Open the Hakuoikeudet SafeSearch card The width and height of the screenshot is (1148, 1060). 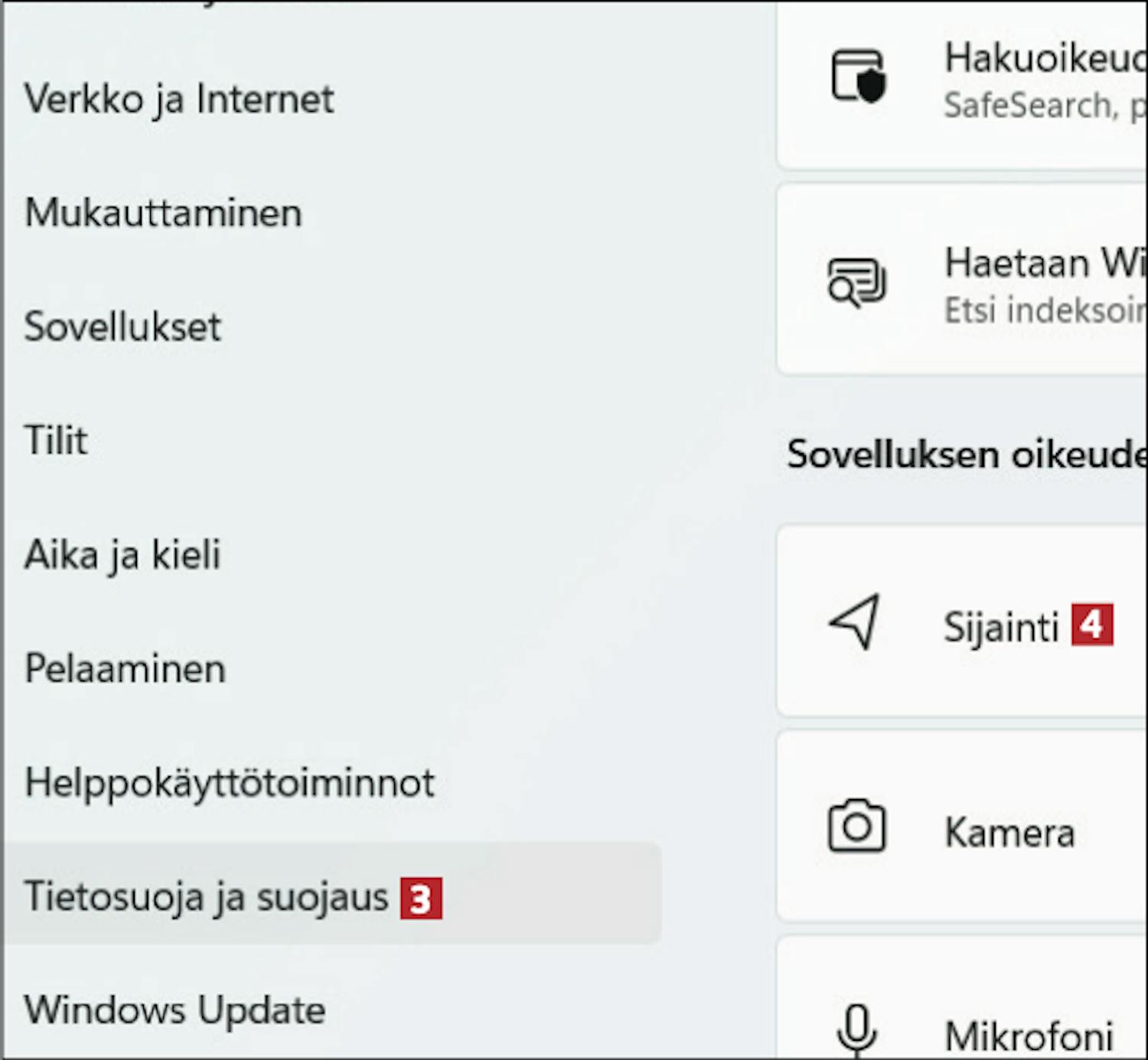coord(962,84)
